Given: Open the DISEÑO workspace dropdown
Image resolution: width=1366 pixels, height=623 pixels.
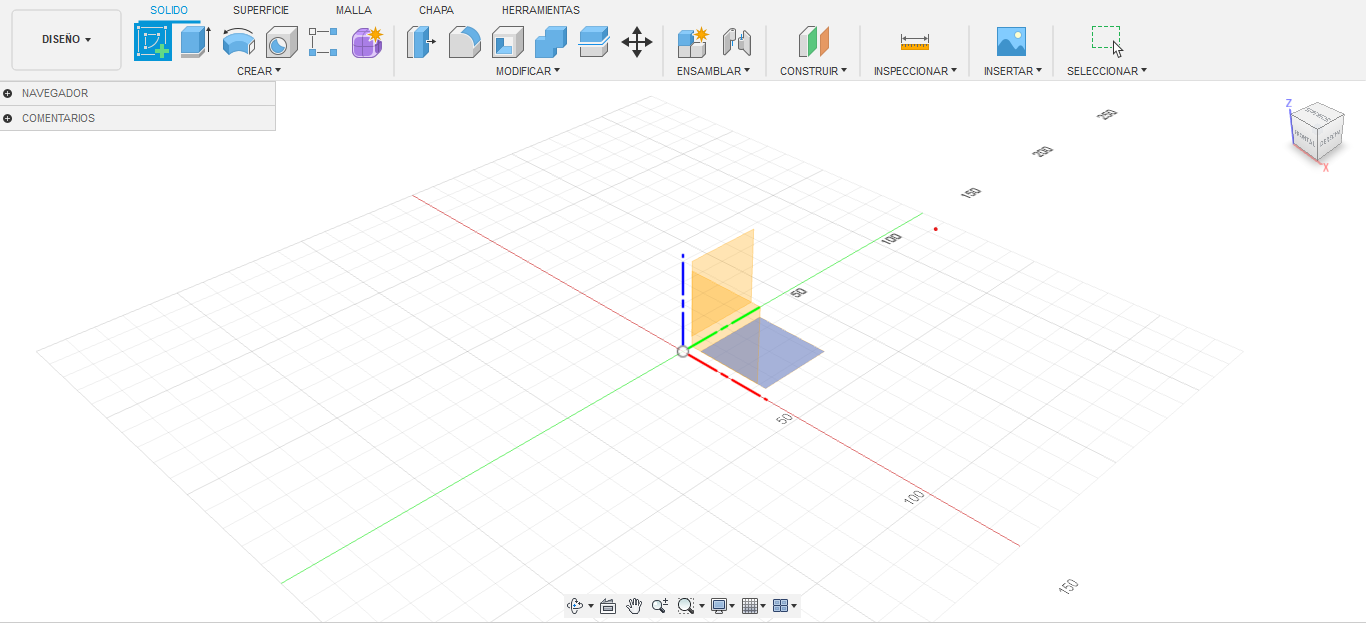Looking at the screenshot, I should point(66,40).
